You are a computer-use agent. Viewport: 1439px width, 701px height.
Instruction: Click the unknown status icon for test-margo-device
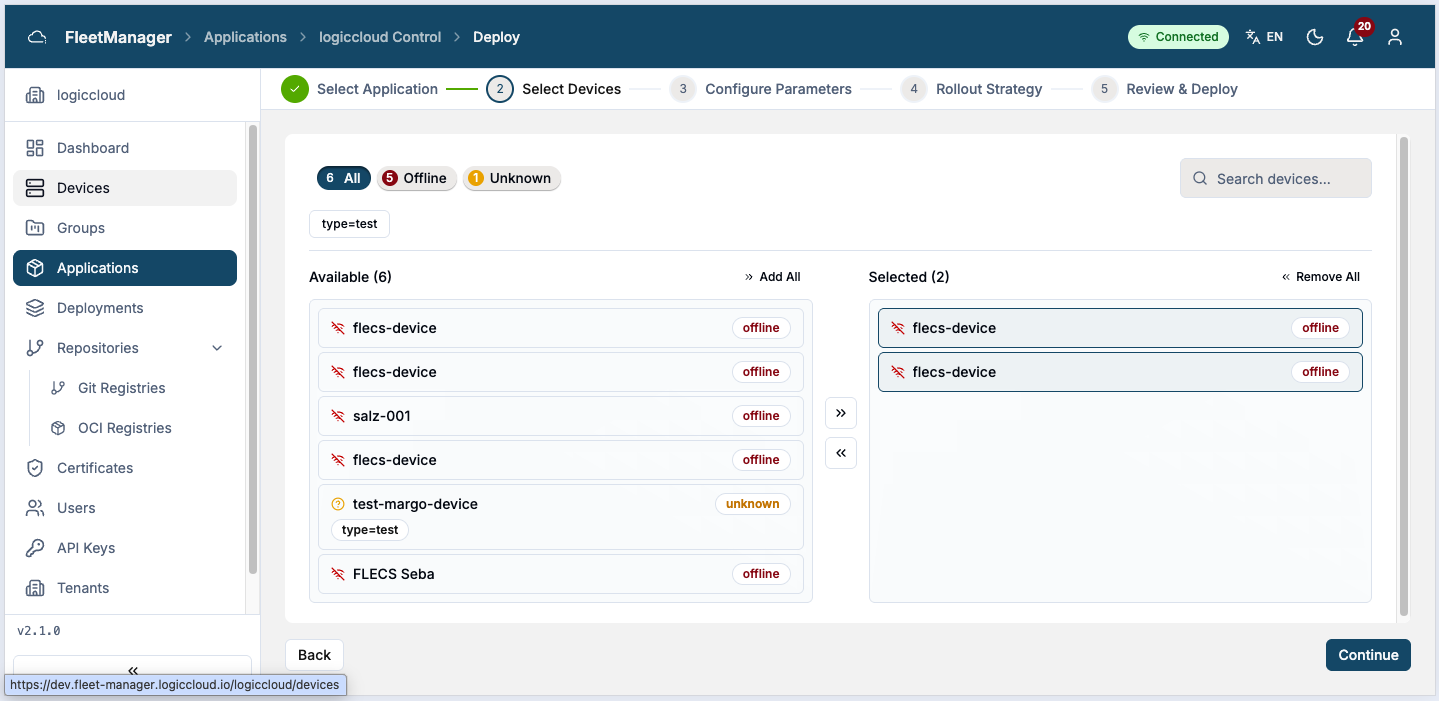[338, 504]
